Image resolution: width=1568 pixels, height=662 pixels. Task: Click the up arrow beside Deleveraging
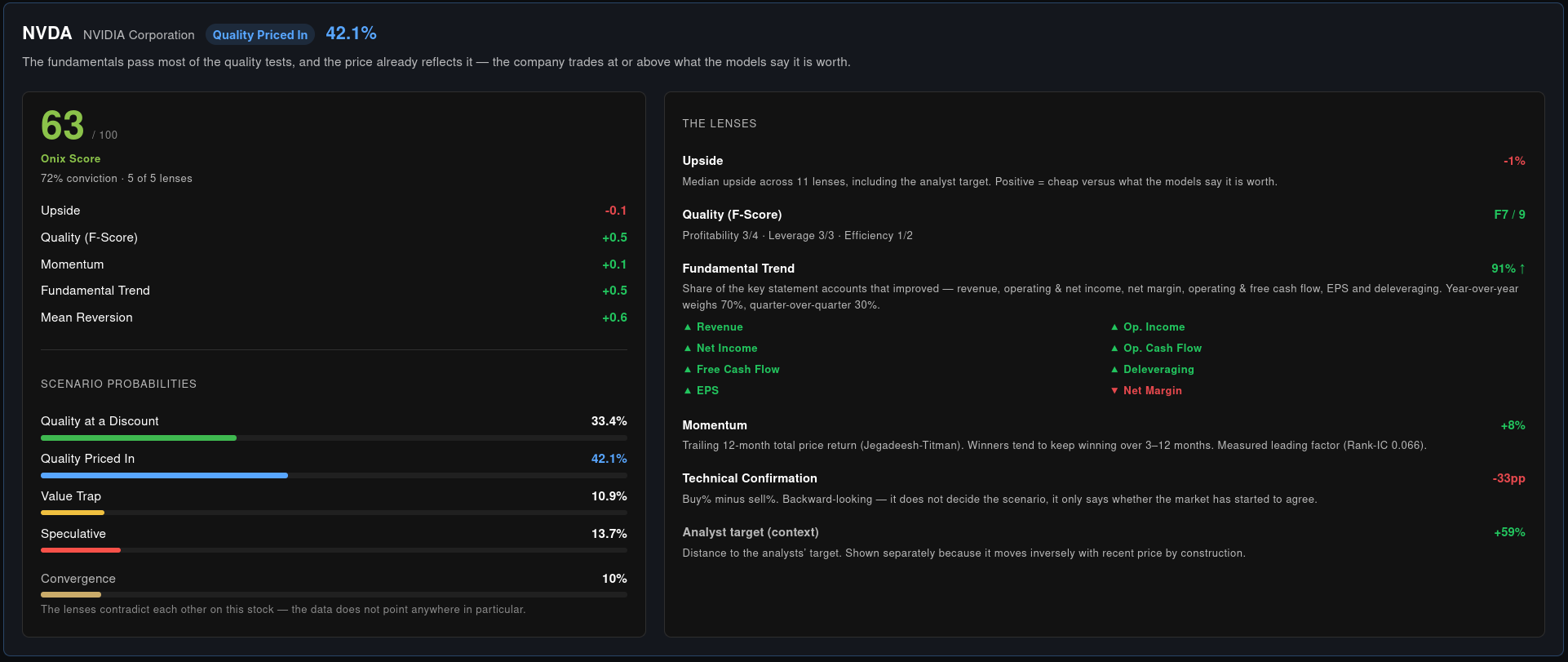point(1114,370)
